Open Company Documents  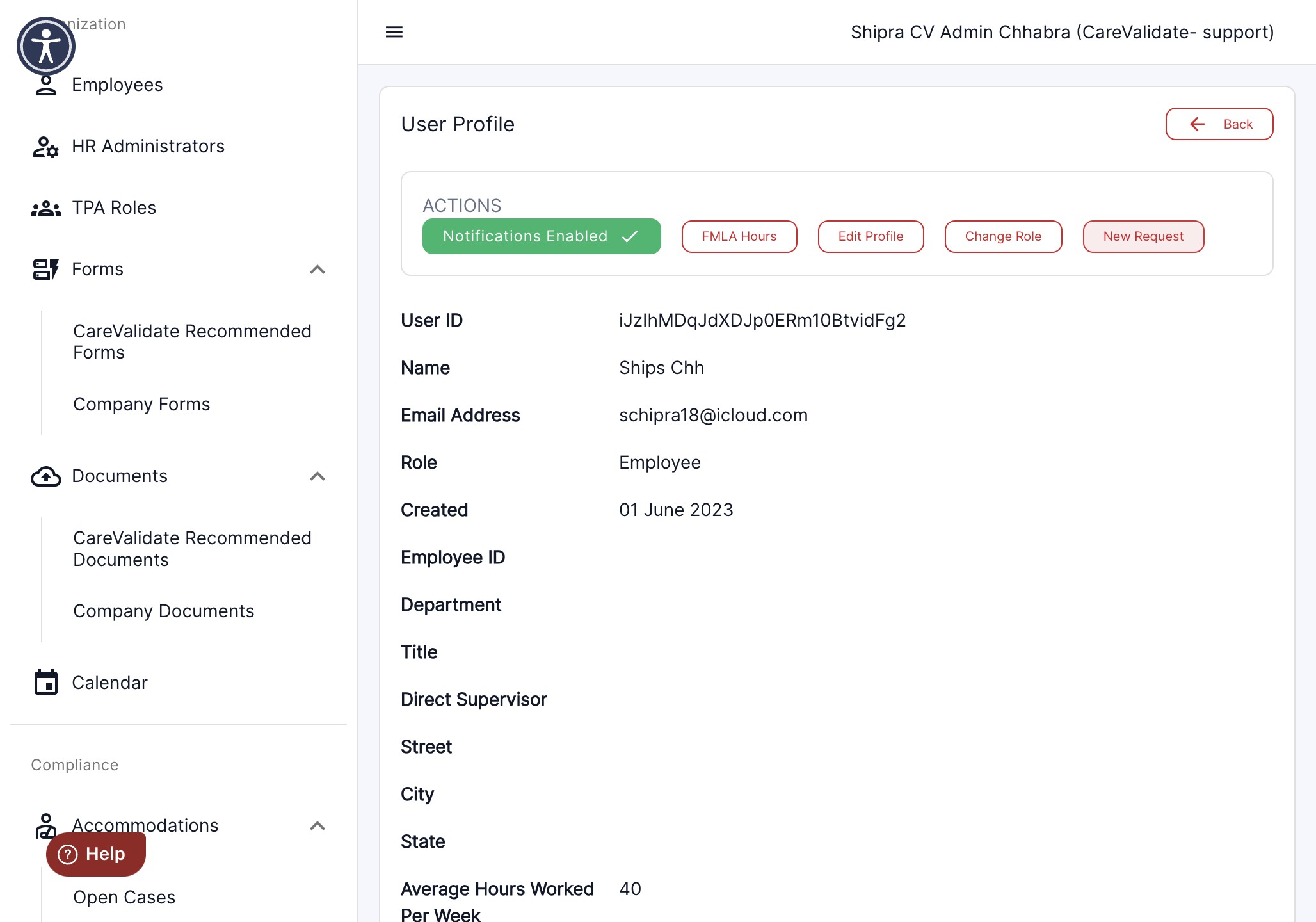click(x=163, y=611)
